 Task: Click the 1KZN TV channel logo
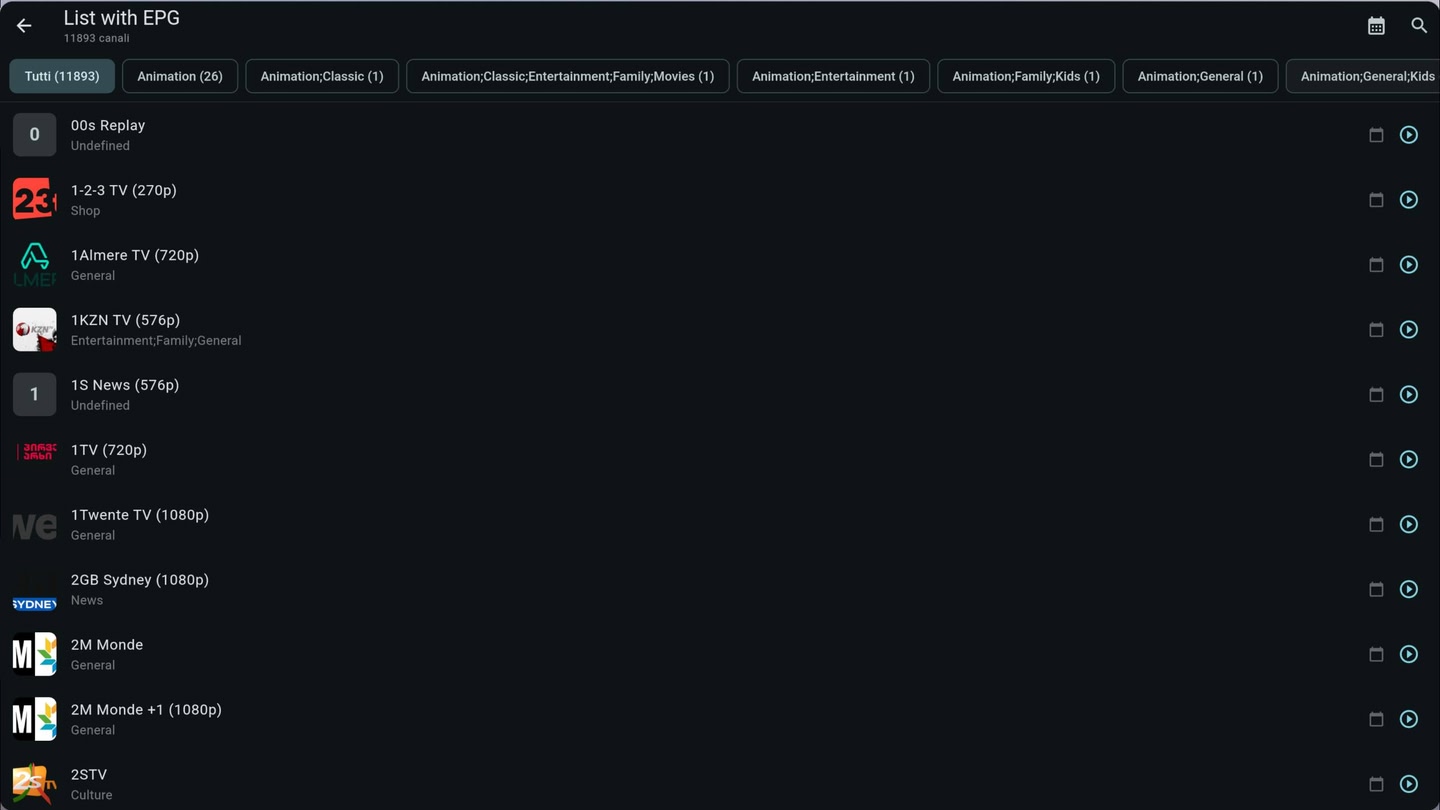pyautogui.click(x=34, y=329)
